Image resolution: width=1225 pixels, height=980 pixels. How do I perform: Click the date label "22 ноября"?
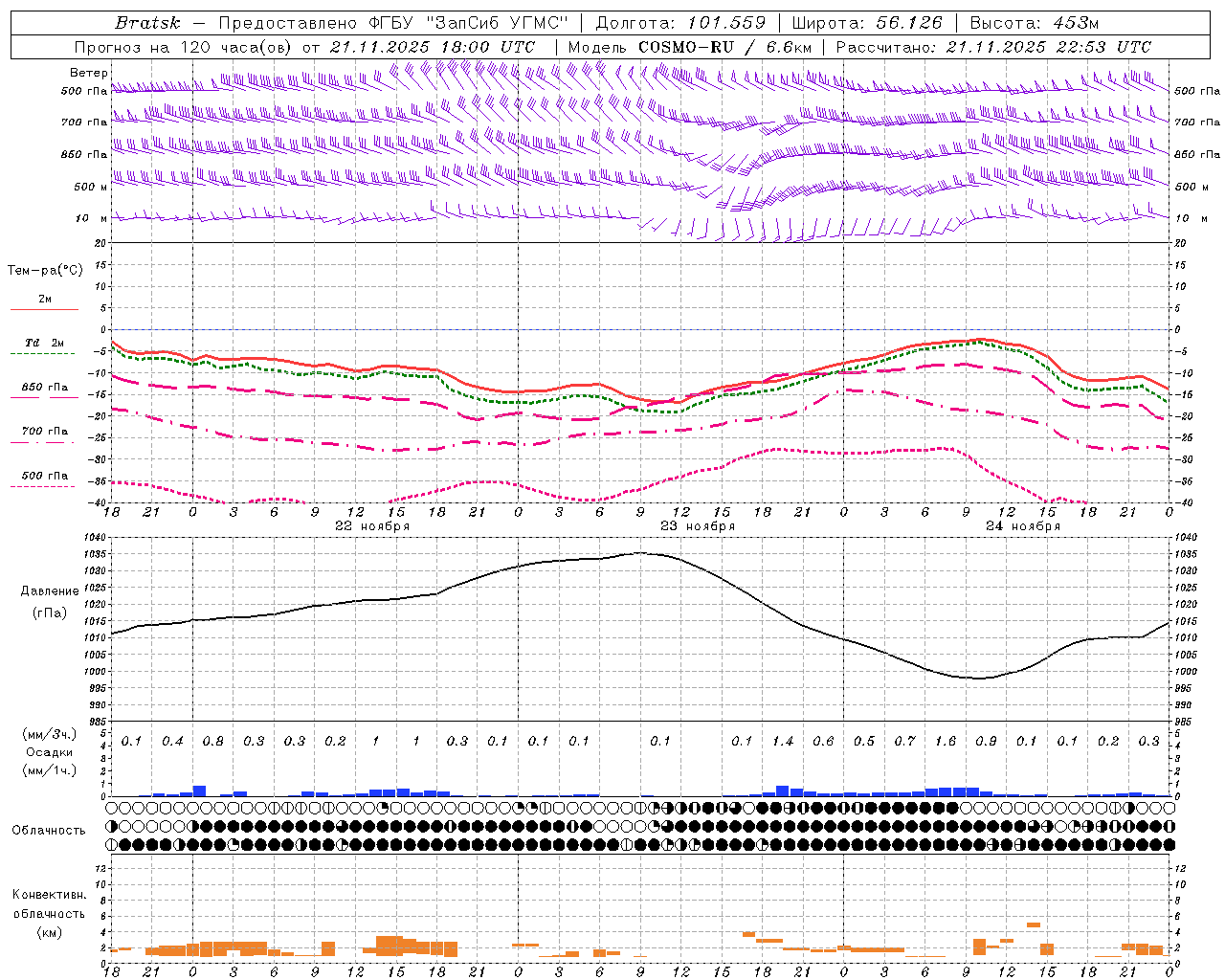[372, 526]
